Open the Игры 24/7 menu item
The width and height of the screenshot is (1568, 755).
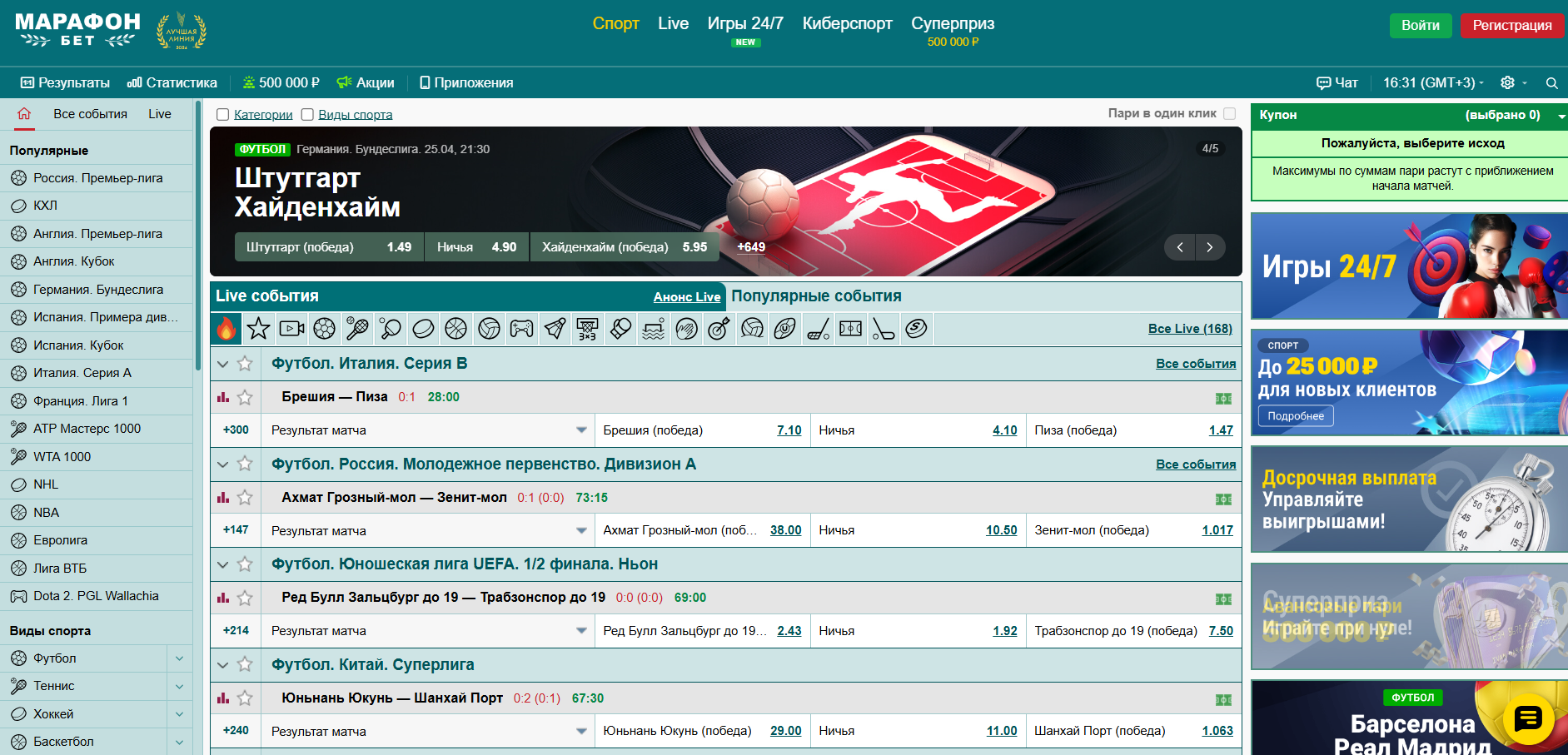click(x=745, y=23)
